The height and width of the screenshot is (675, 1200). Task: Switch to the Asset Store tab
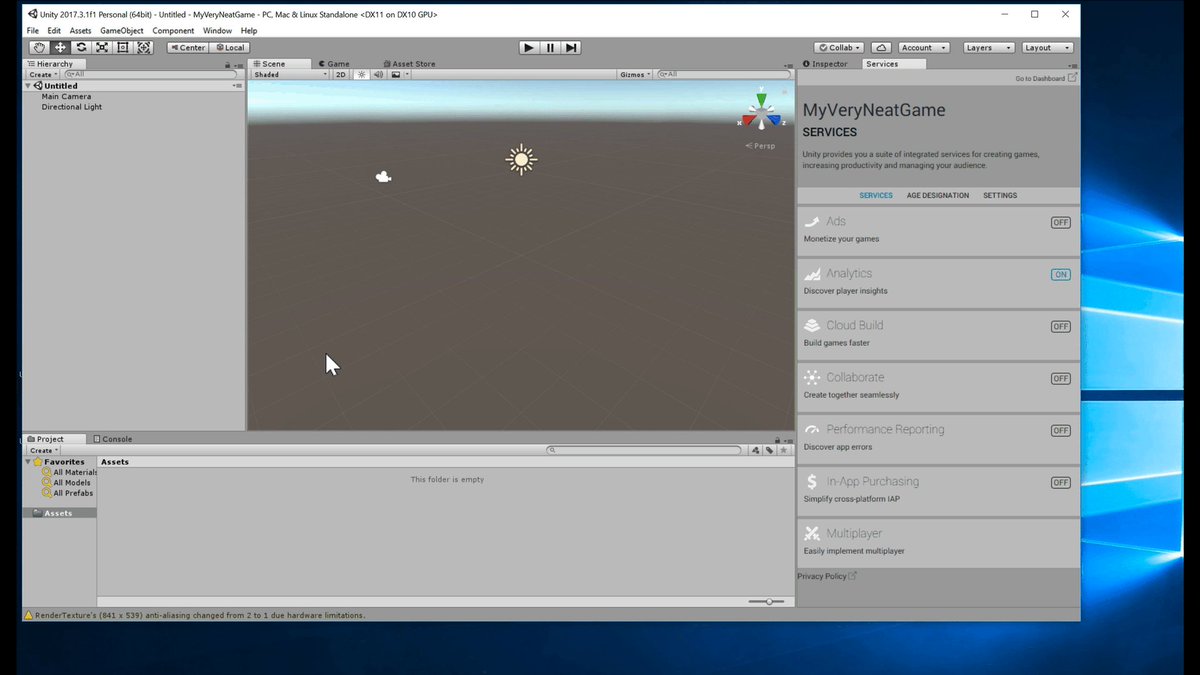coord(408,64)
